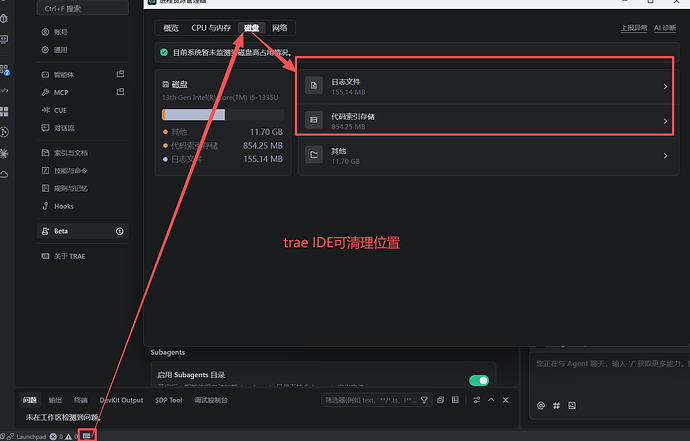Open 技能与命令 settings section
This screenshot has height=441, width=690.
(83, 171)
